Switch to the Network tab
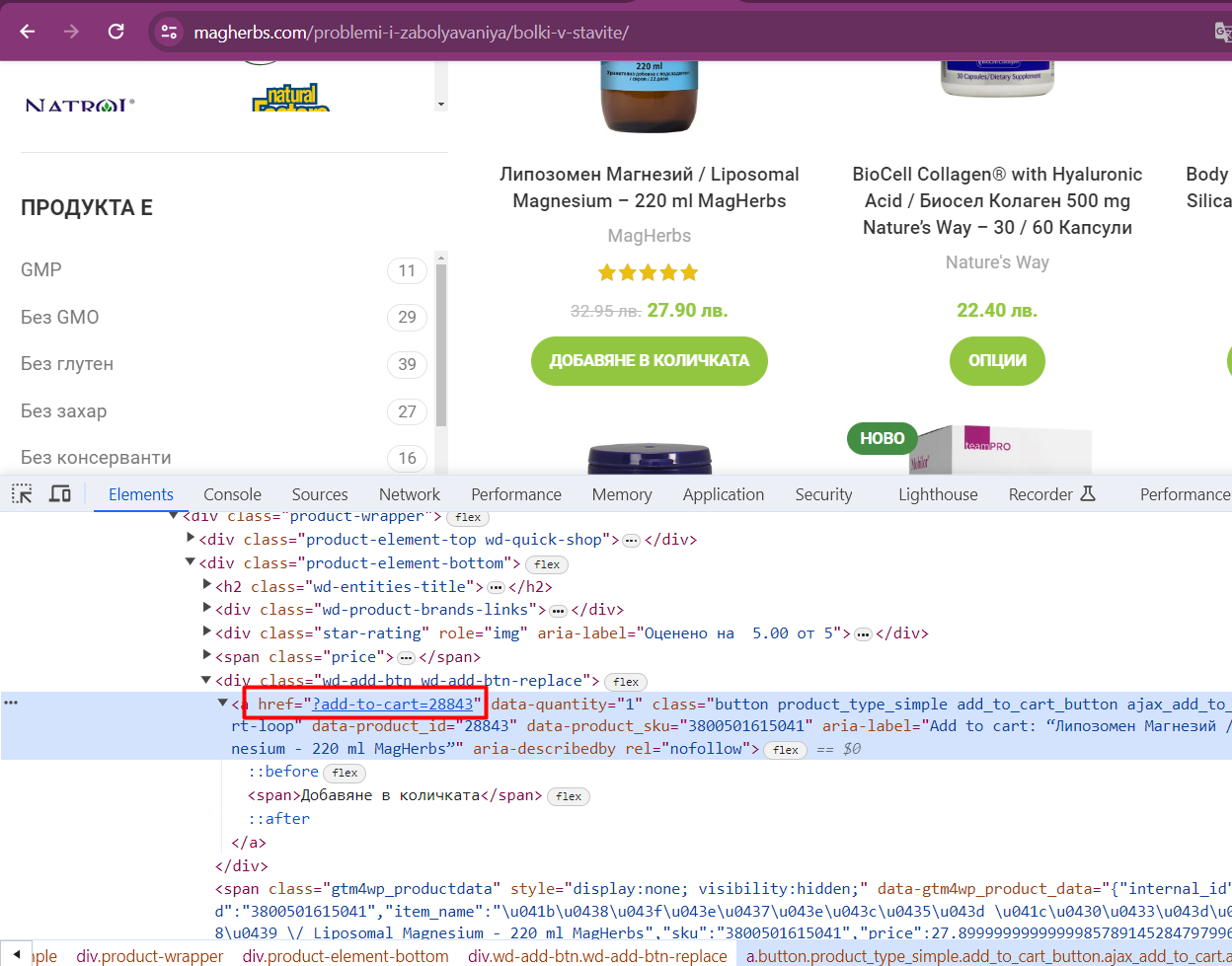Image resolution: width=1232 pixels, height=966 pixels. coord(410,494)
